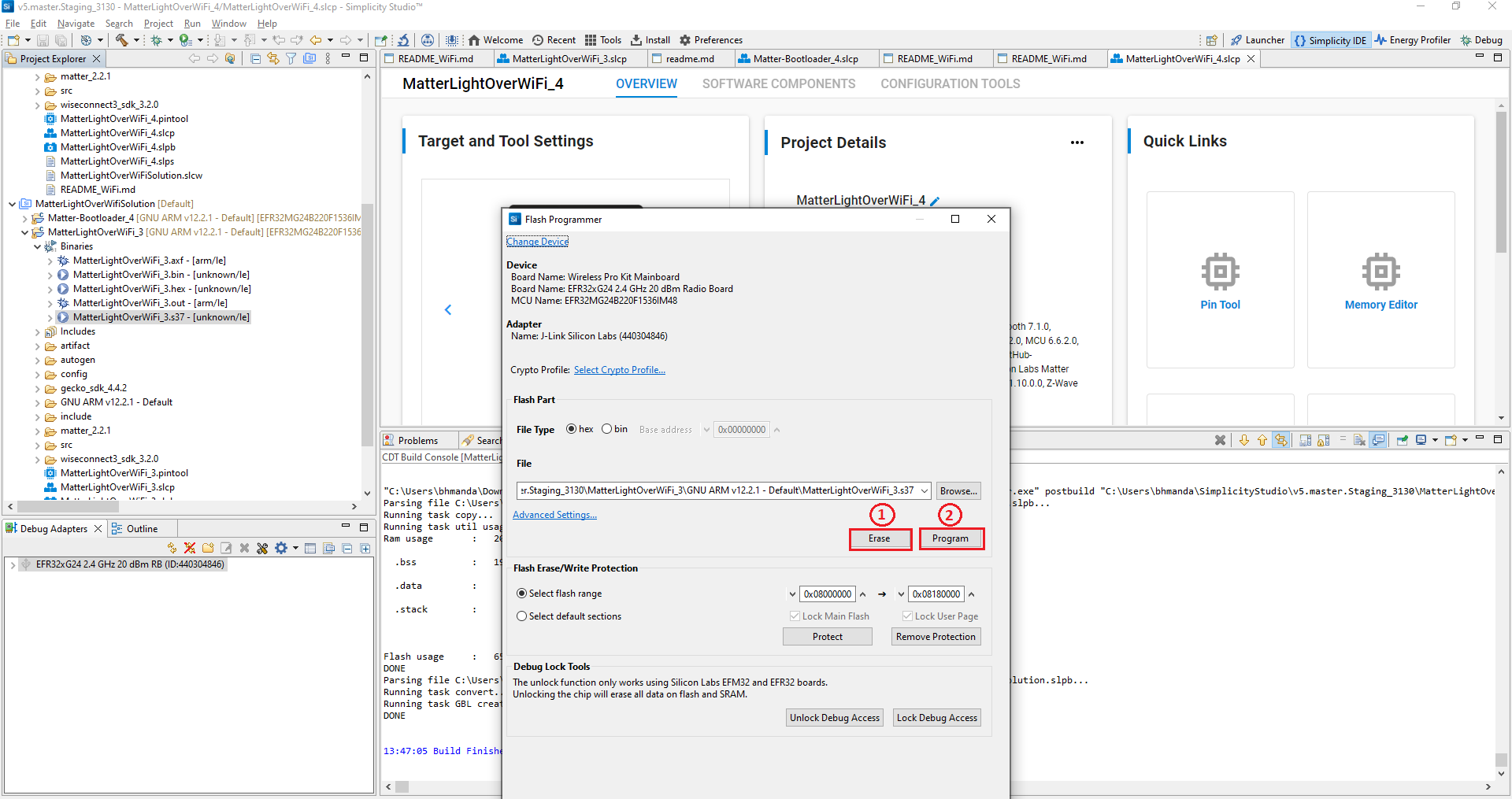1512x799 pixels.
Task: Expand Matter-Bootloader_4 project node
Action: click(24, 219)
